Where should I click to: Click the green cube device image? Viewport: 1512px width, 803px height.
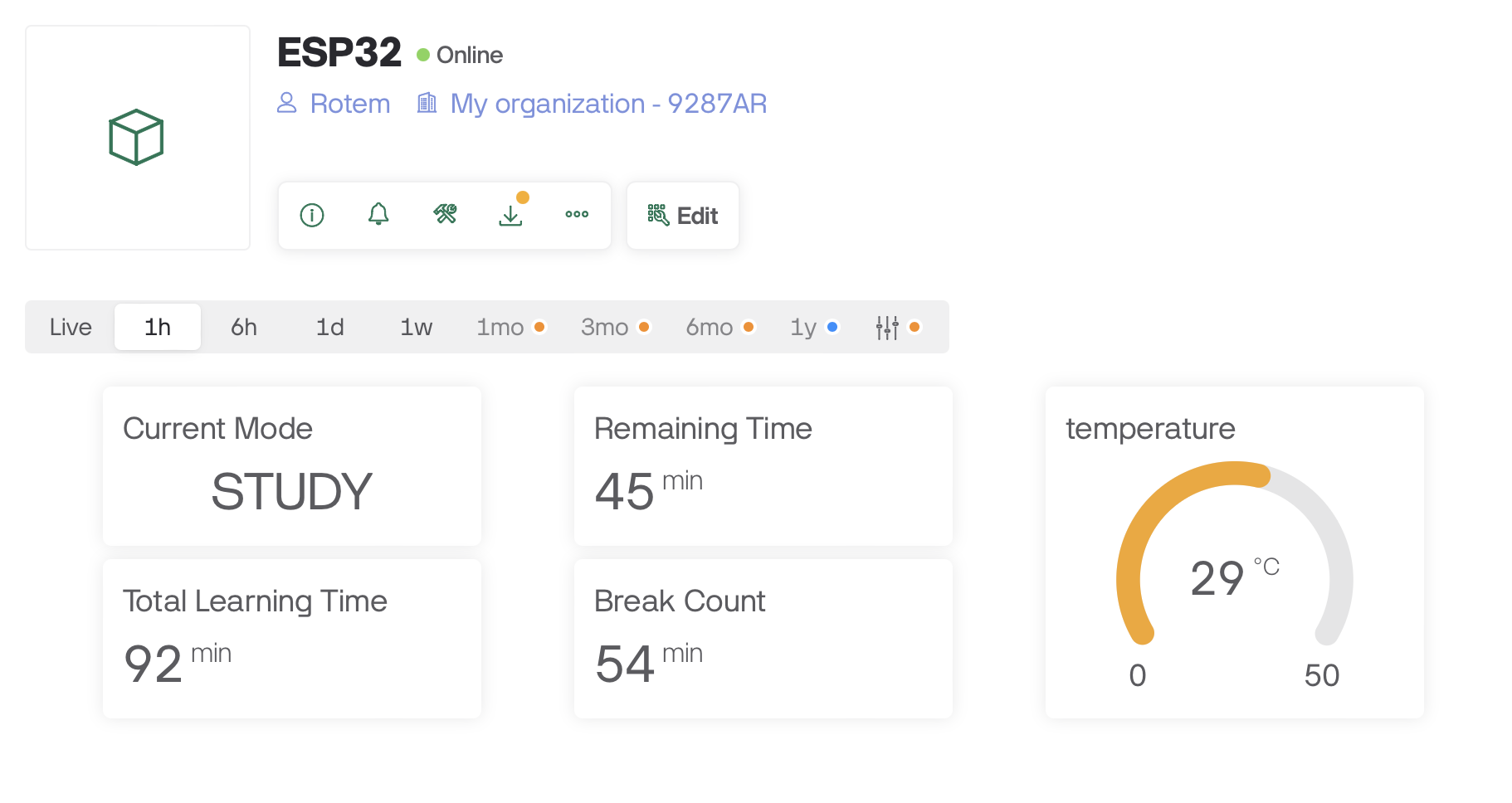(x=136, y=138)
